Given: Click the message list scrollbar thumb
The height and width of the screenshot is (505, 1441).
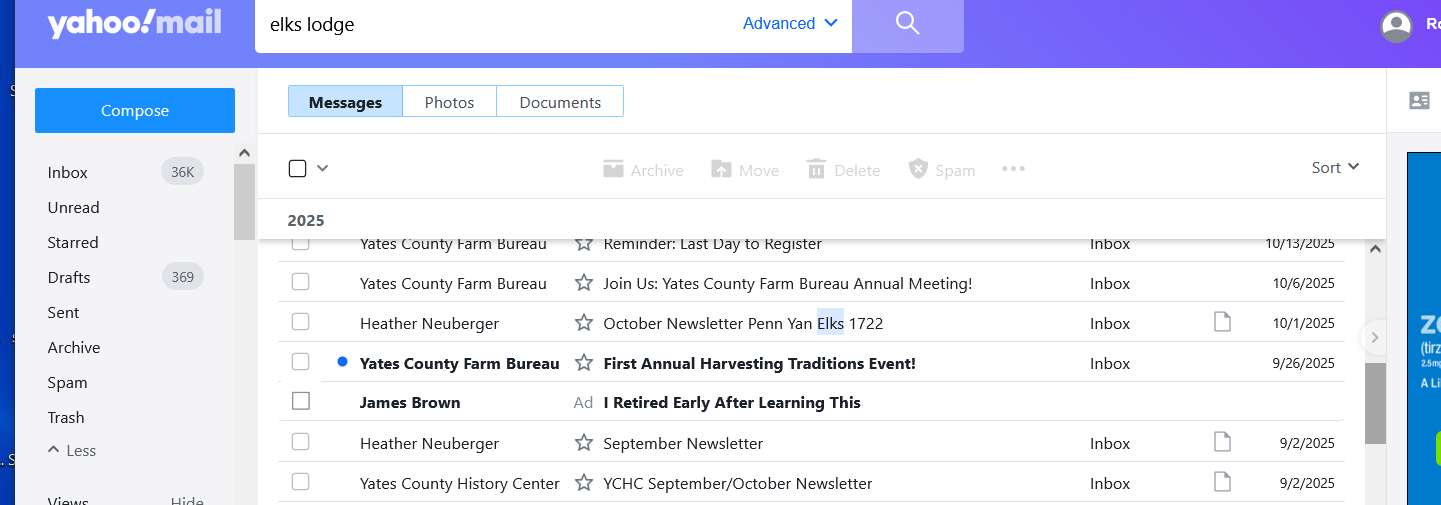Looking at the screenshot, I should [x=1375, y=402].
